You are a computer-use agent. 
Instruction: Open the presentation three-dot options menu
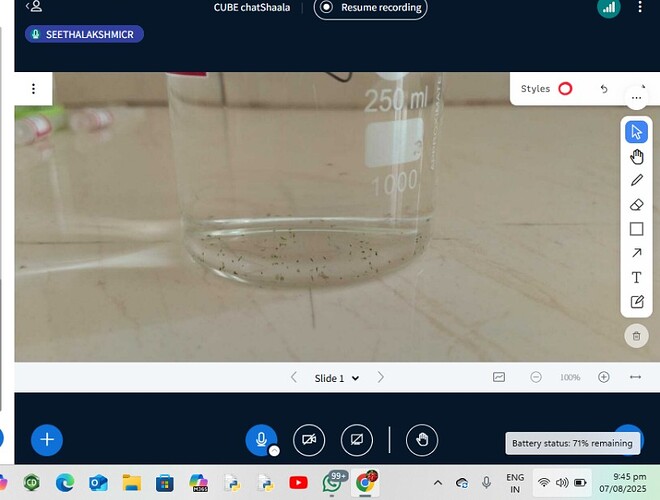click(x=33, y=89)
